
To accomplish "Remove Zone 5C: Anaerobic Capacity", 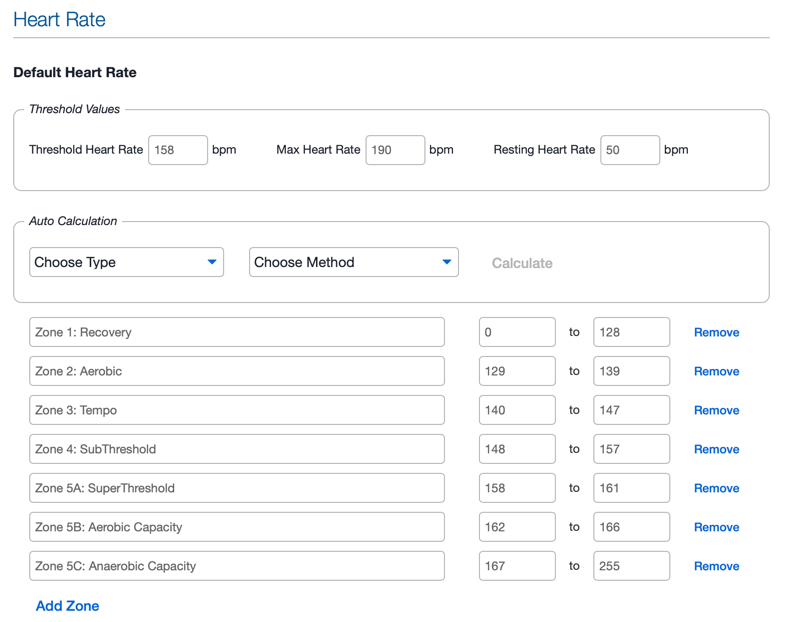I will [716, 566].
